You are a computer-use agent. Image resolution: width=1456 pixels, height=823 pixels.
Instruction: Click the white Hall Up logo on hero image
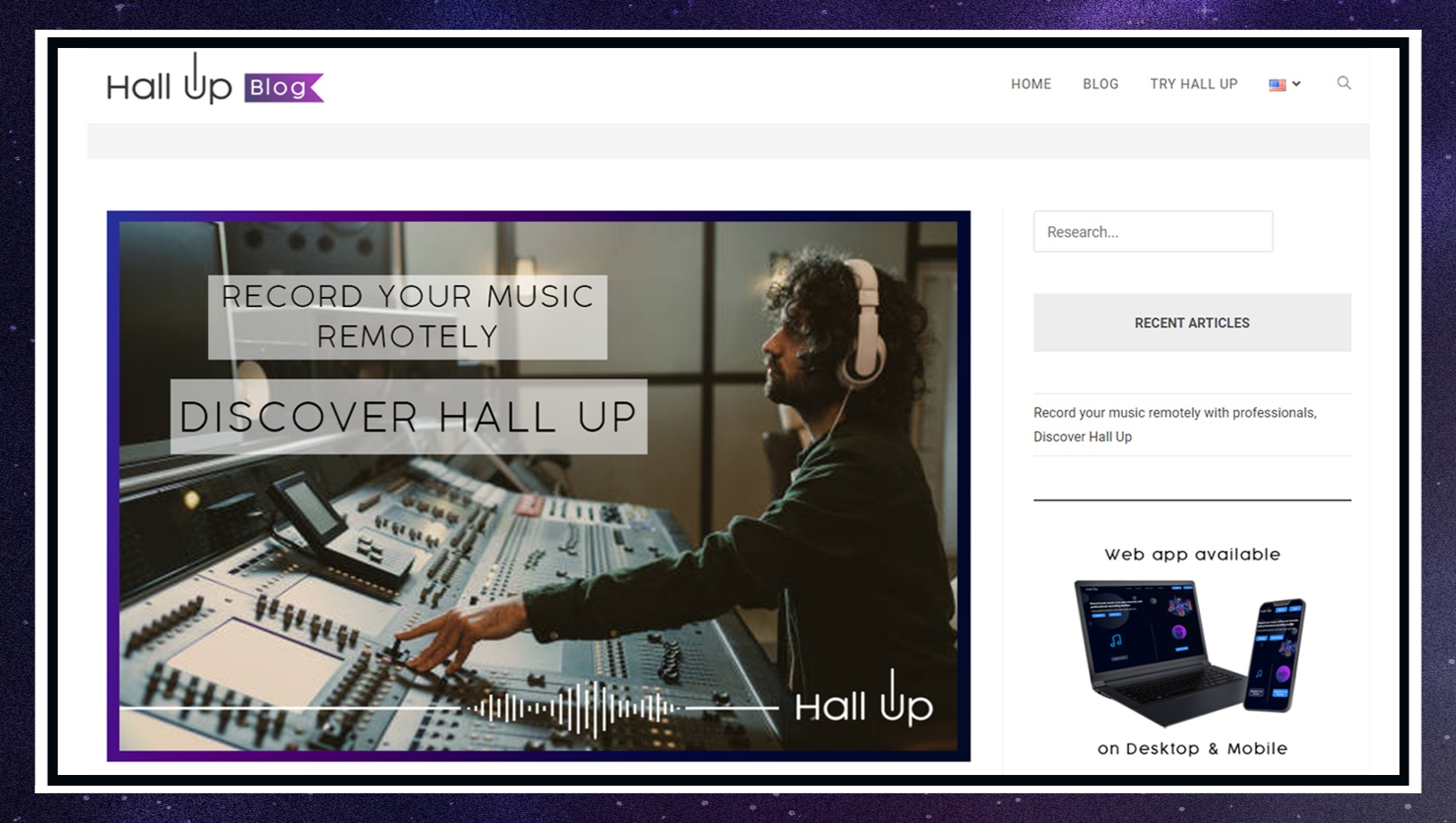863,703
